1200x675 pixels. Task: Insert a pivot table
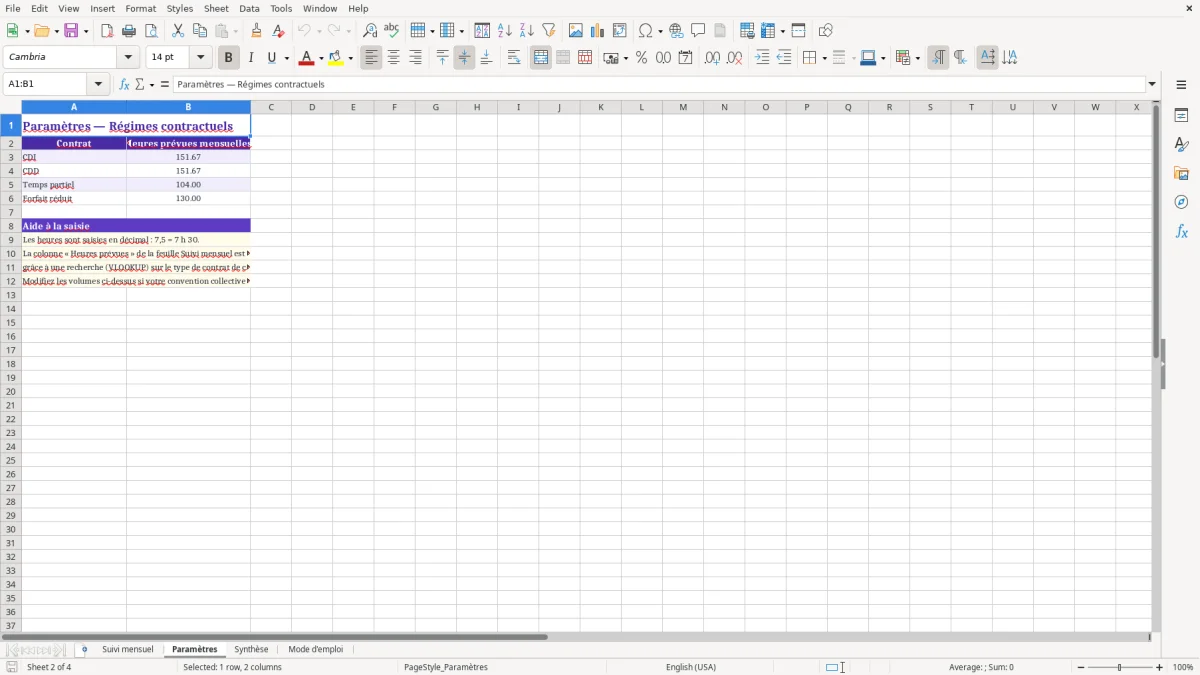620,31
